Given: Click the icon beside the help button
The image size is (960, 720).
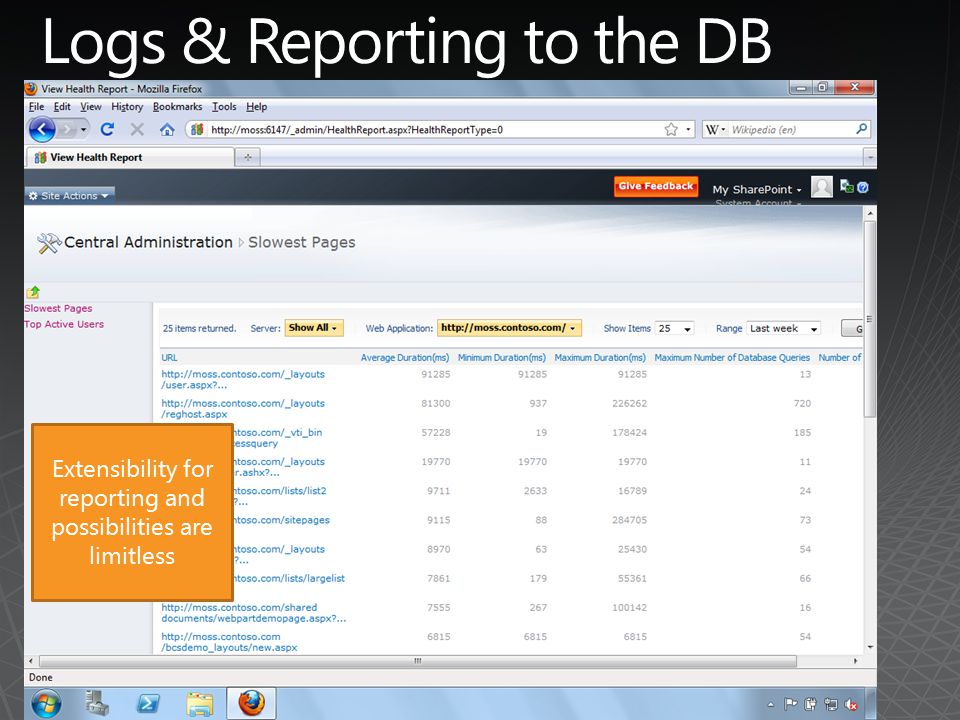Looking at the screenshot, I should pyautogui.click(x=847, y=186).
